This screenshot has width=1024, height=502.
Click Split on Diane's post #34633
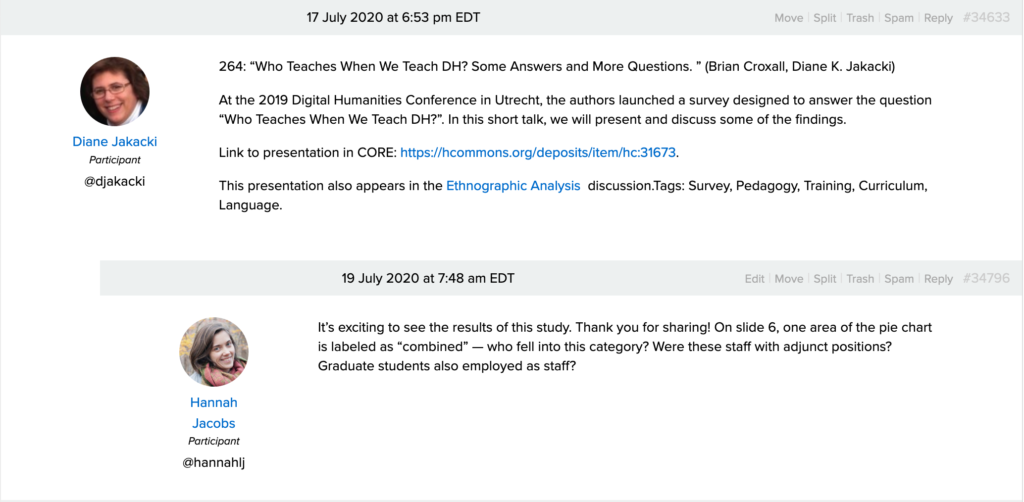(824, 18)
